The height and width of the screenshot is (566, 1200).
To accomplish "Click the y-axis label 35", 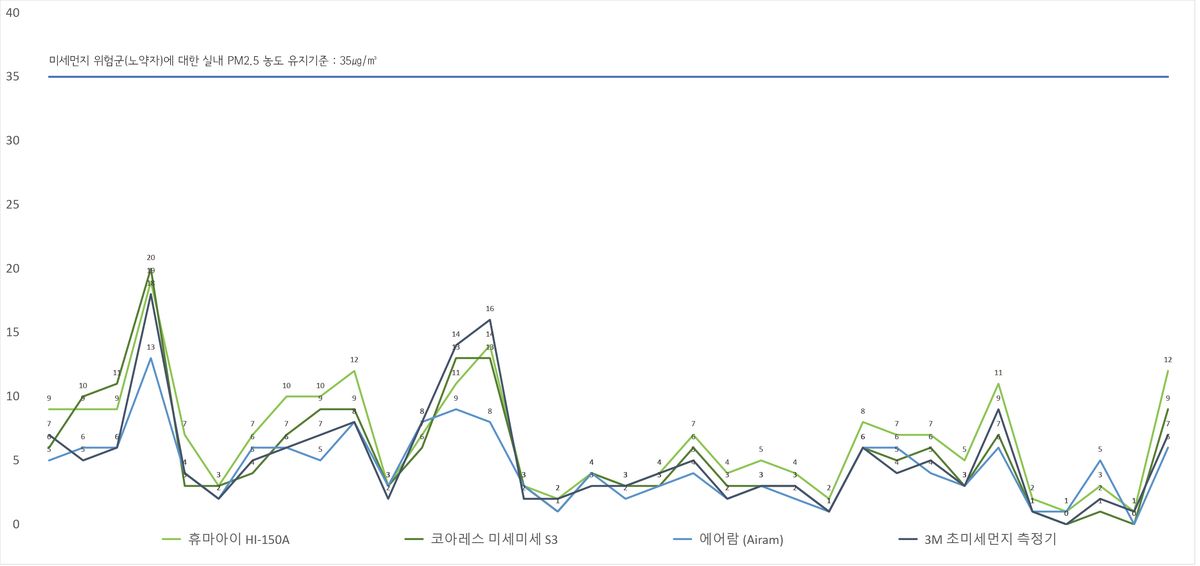I will click(x=12, y=76).
